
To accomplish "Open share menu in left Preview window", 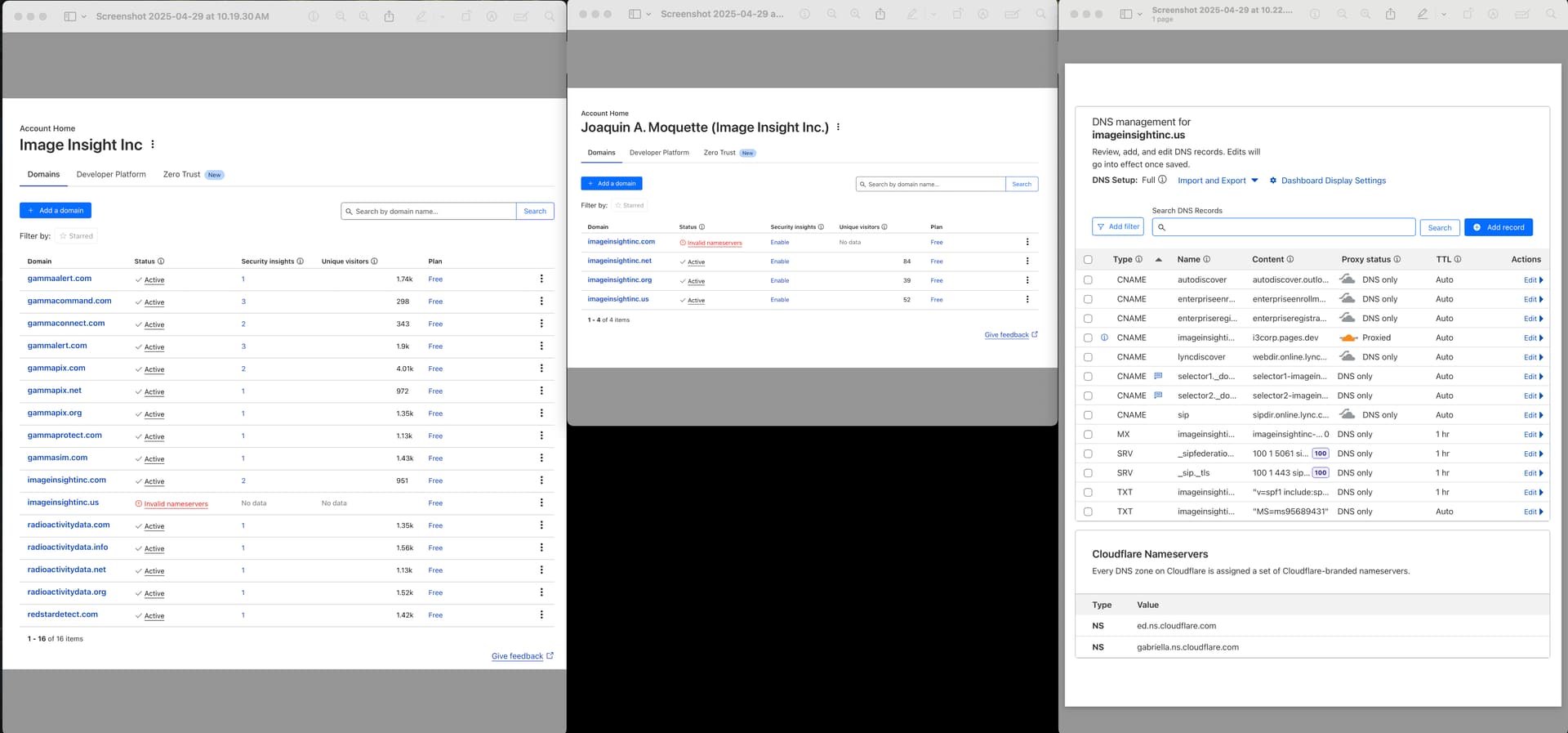I will pos(390,16).
